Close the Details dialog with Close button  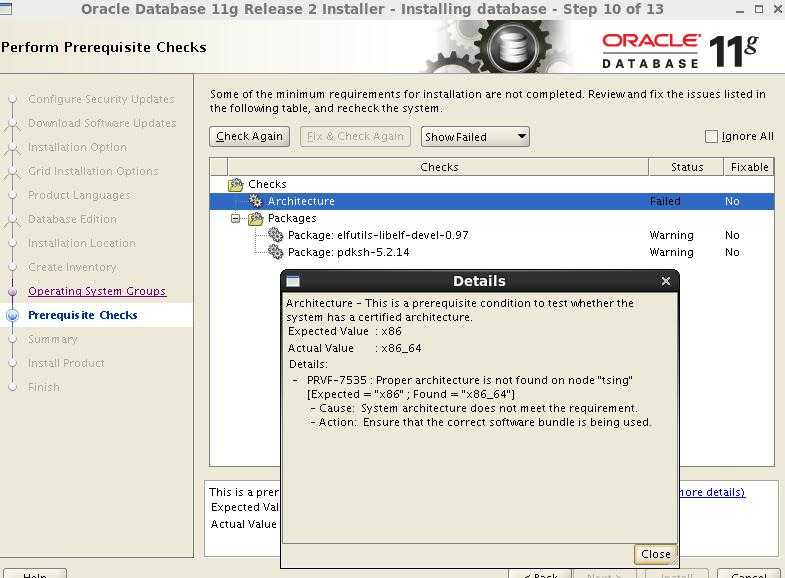[x=655, y=554]
